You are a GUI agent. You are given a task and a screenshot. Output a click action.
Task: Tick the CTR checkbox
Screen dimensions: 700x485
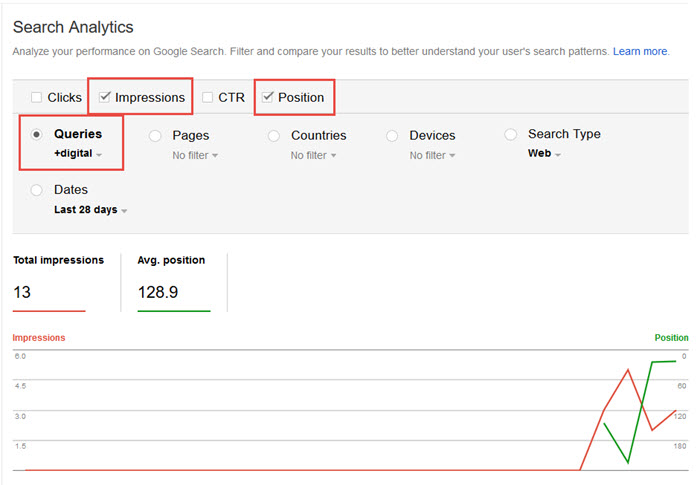point(208,98)
